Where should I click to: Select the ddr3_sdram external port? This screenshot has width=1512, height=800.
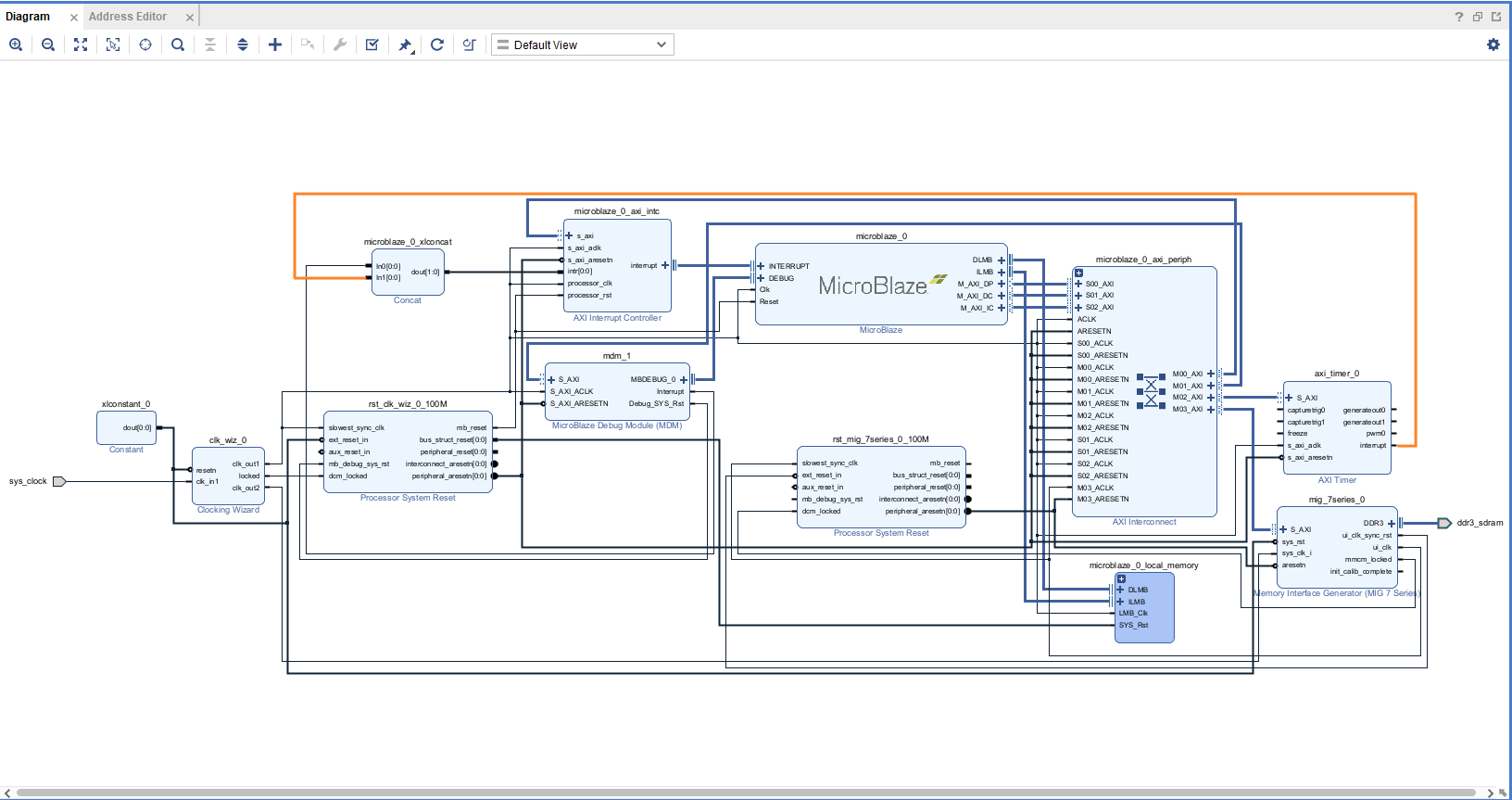click(x=1444, y=523)
